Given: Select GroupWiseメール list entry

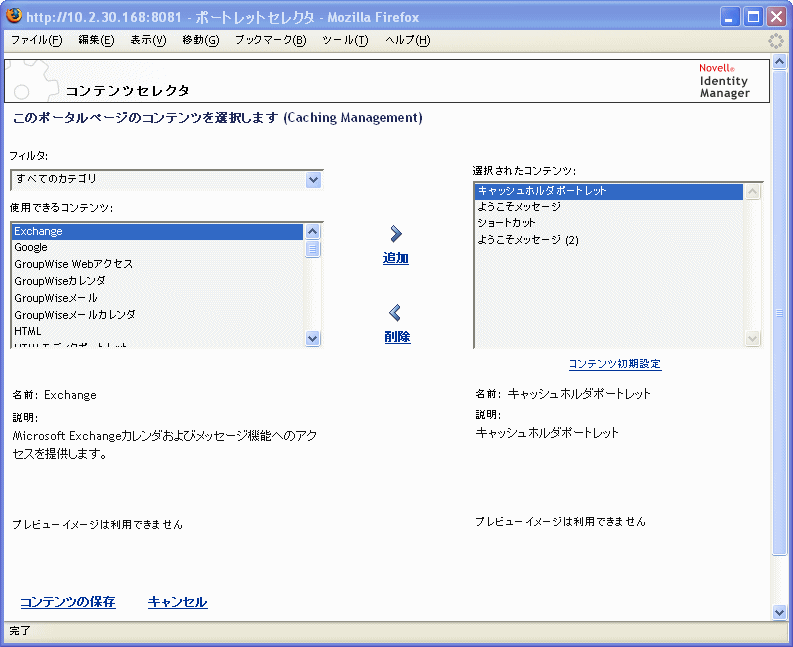Looking at the screenshot, I should (x=158, y=298).
